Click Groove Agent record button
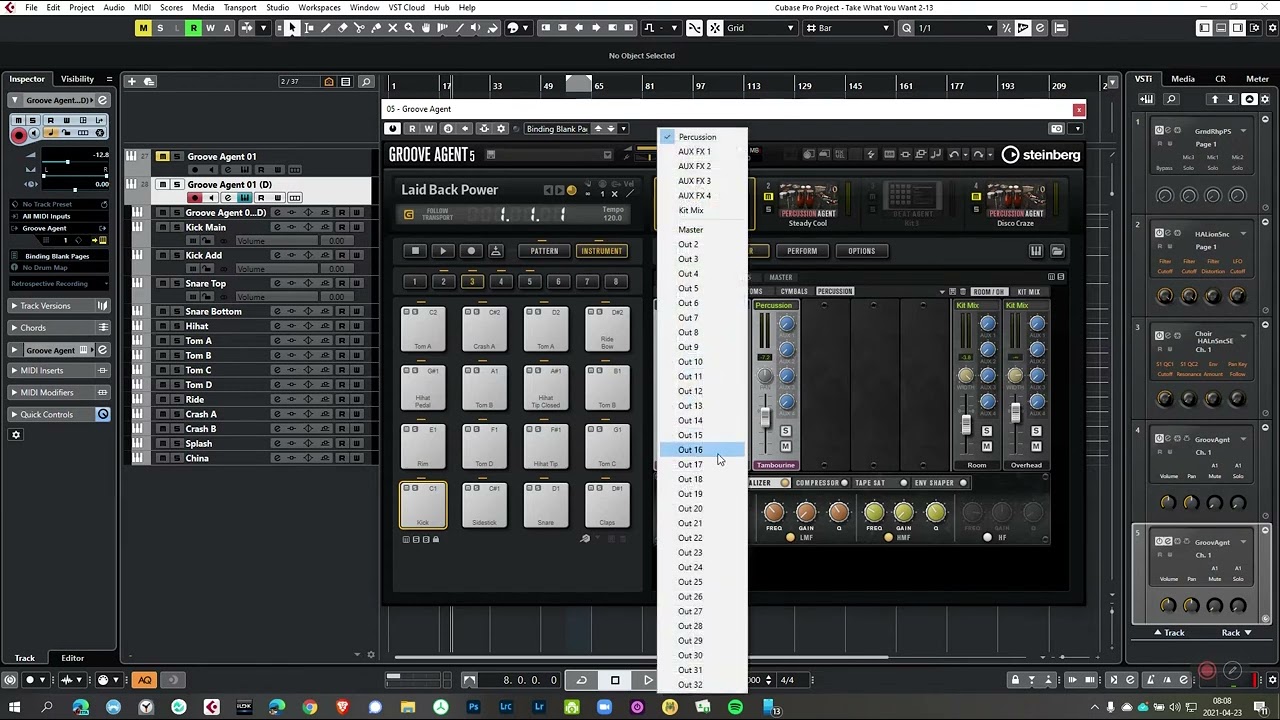Viewport: 1280px width, 720px height. (x=471, y=251)
